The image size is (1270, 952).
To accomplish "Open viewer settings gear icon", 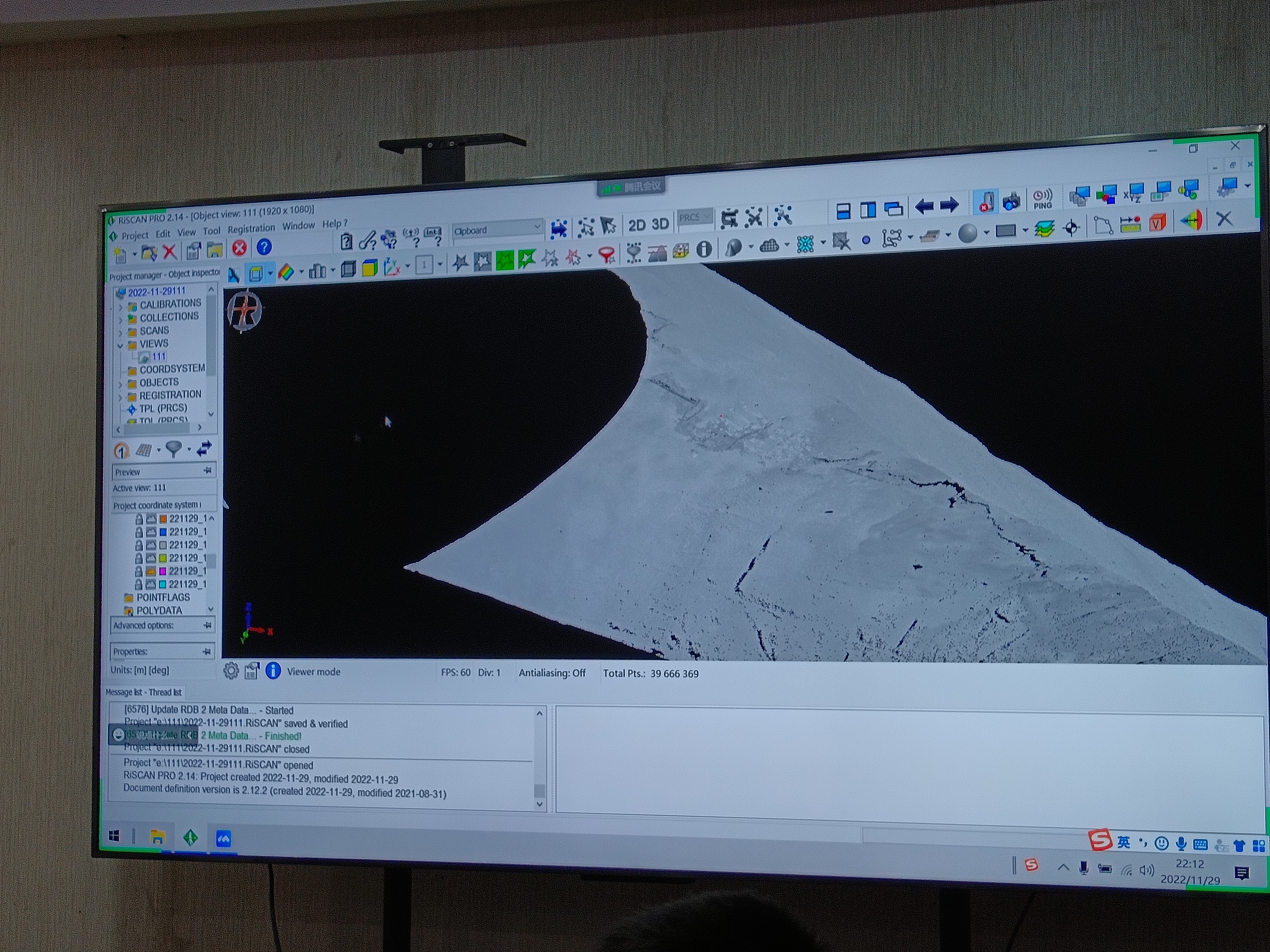I will 231,671.
